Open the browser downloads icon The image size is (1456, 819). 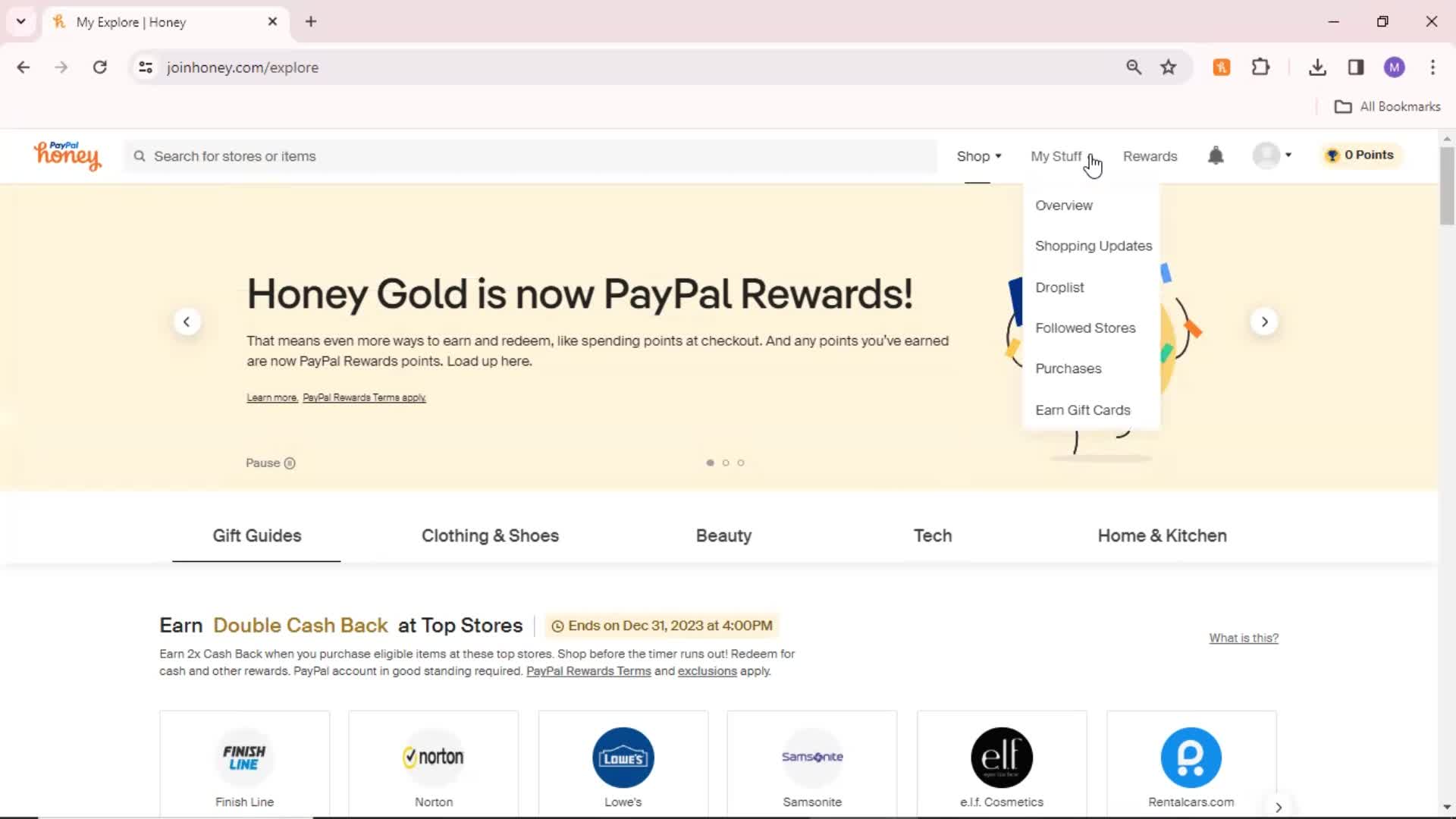1317,67
